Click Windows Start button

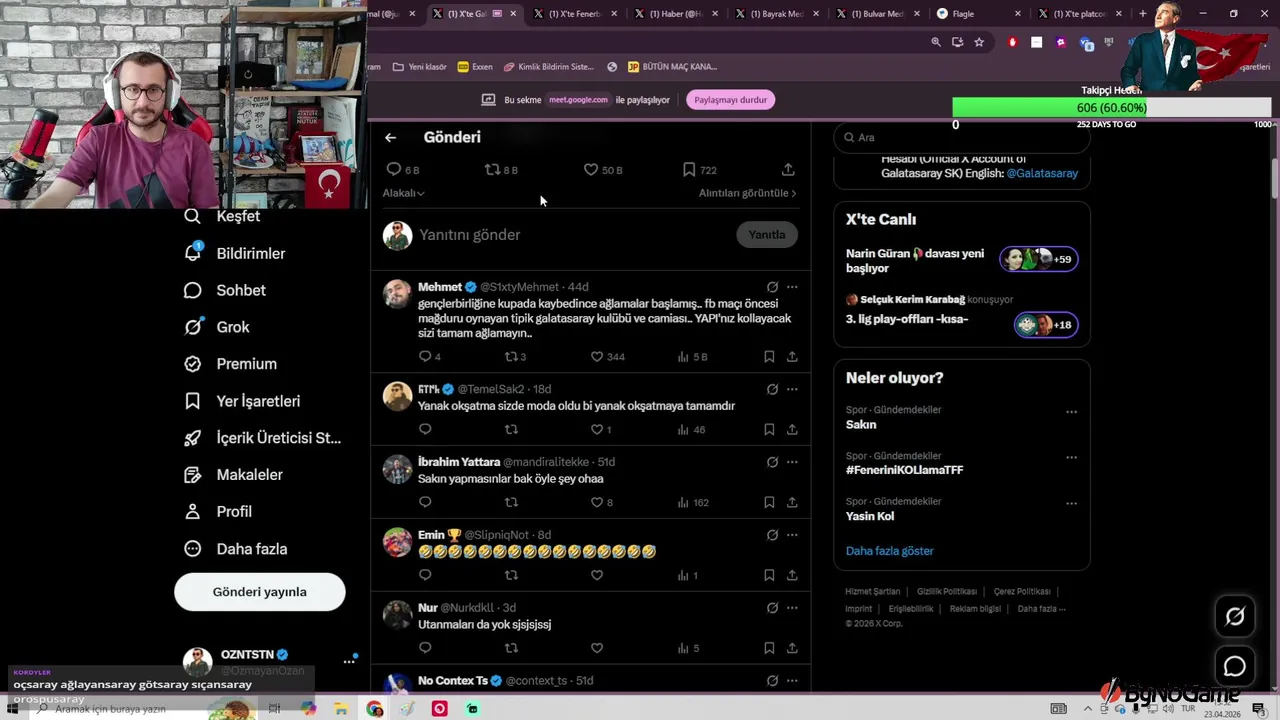click(x=12, y=709)
